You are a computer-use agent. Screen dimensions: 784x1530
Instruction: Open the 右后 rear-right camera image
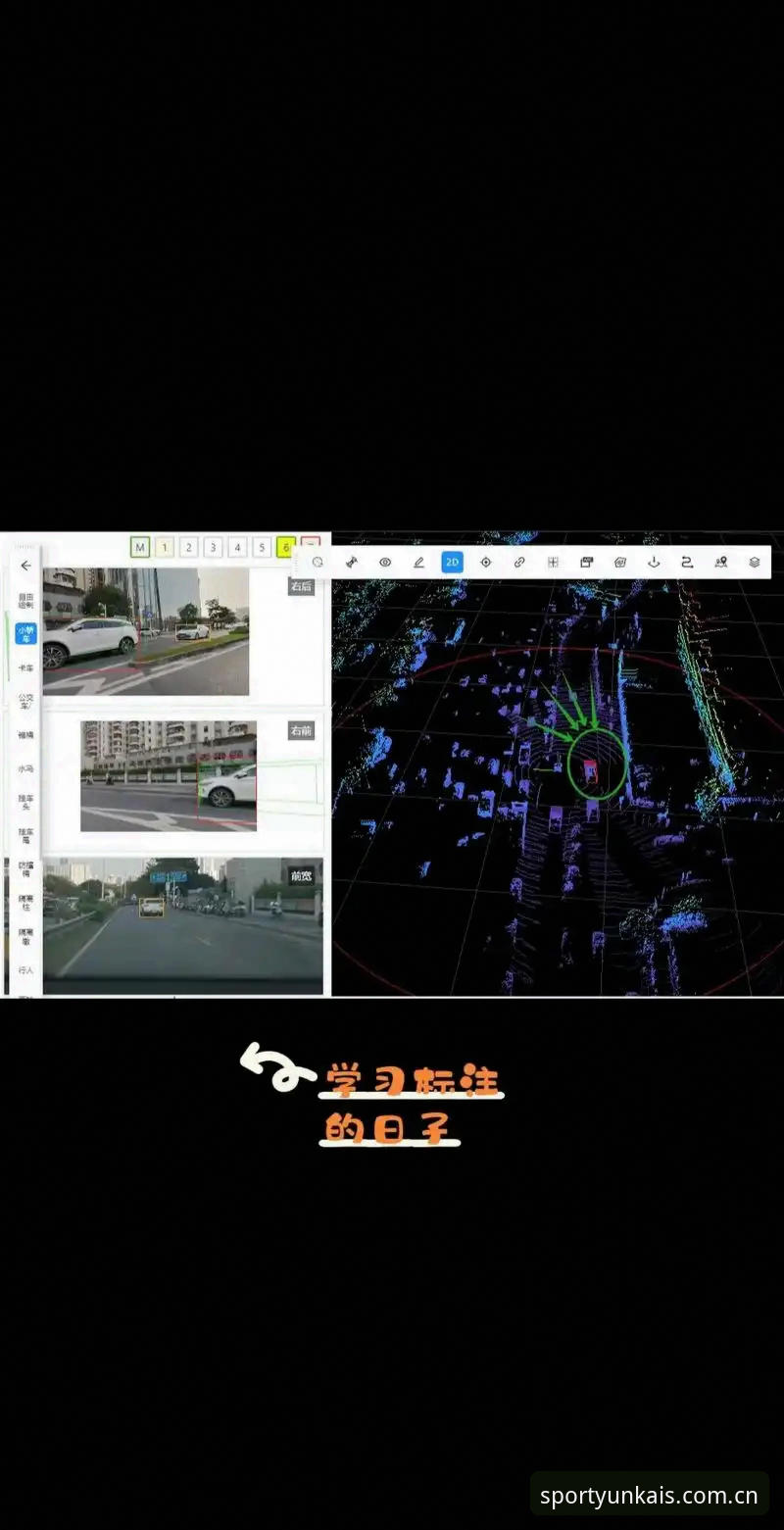(x=146, y=631)
